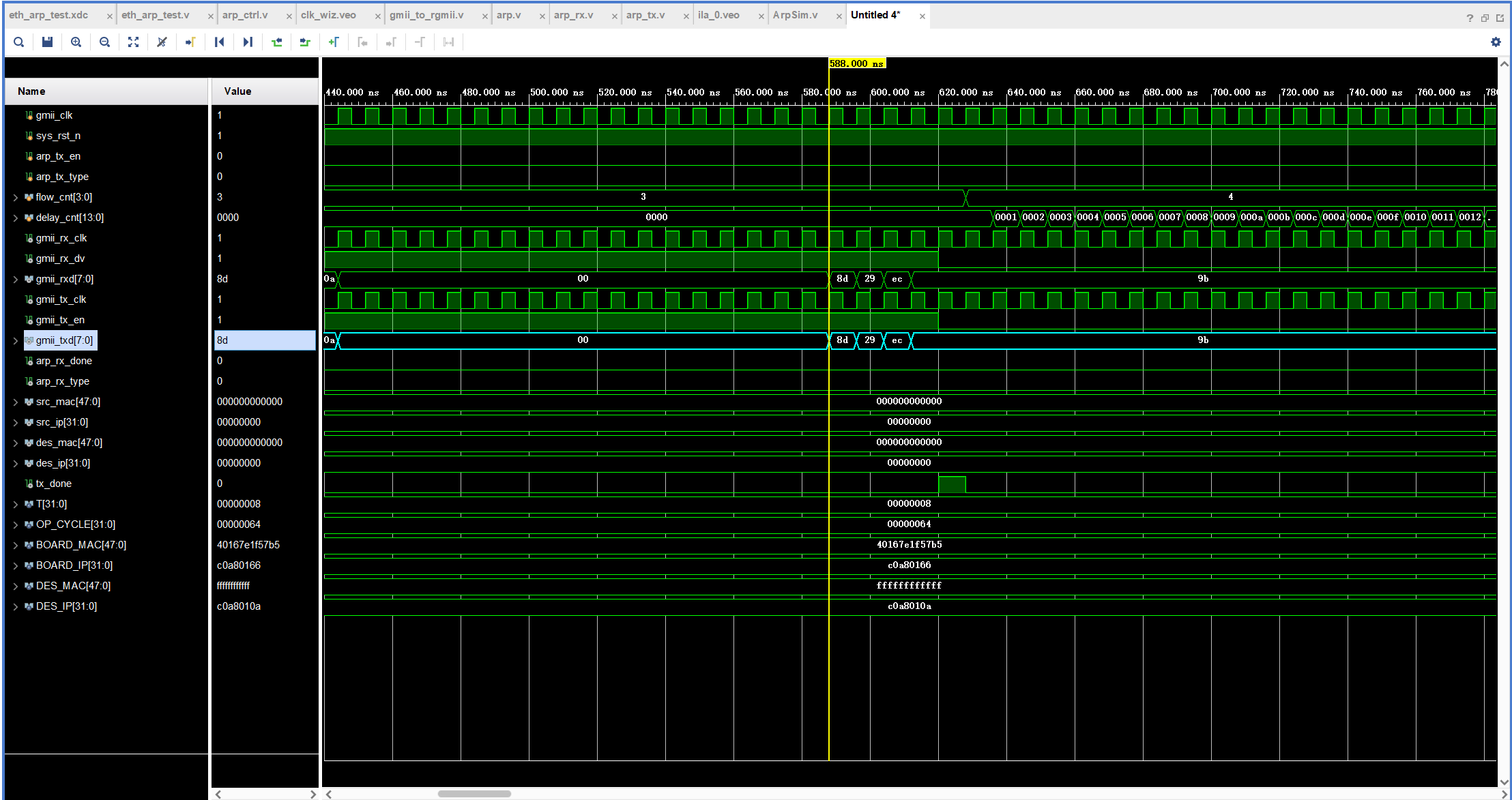Click the Search icon in waveform toolbar
This screenshot has height=800, width=1512.
tap(19, 42)
